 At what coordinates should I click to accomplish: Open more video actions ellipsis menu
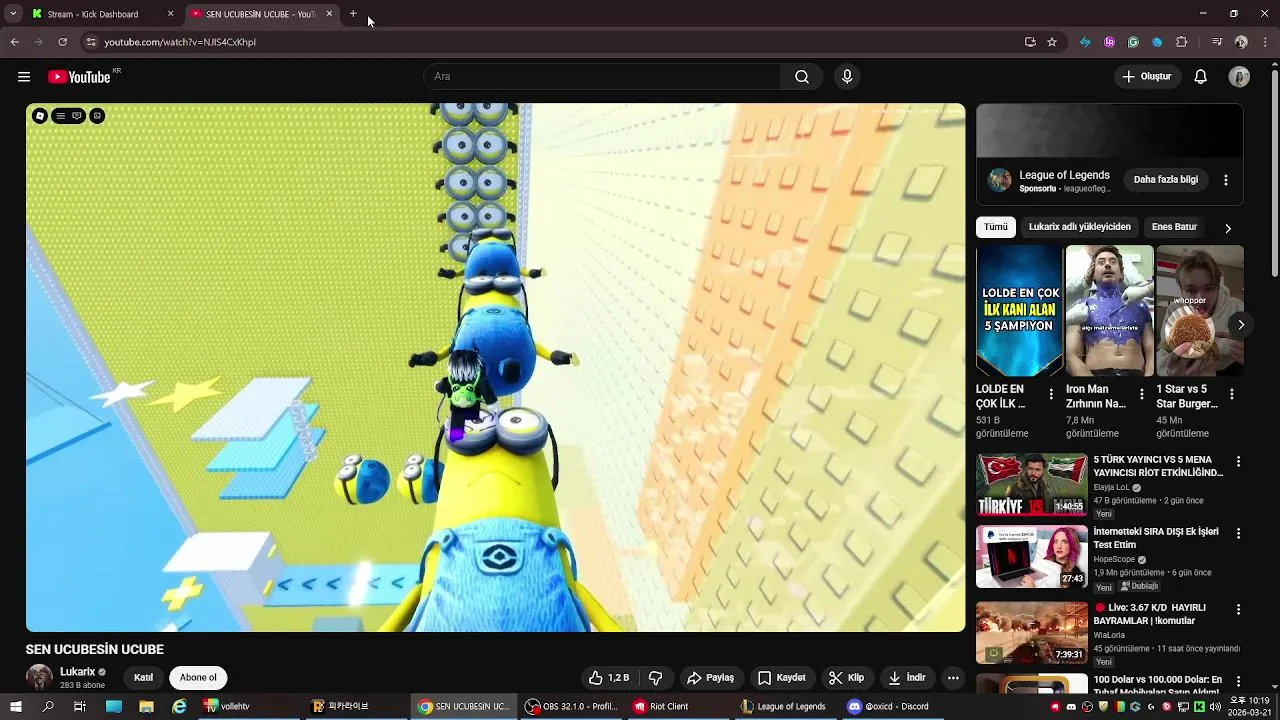point(953,678)
